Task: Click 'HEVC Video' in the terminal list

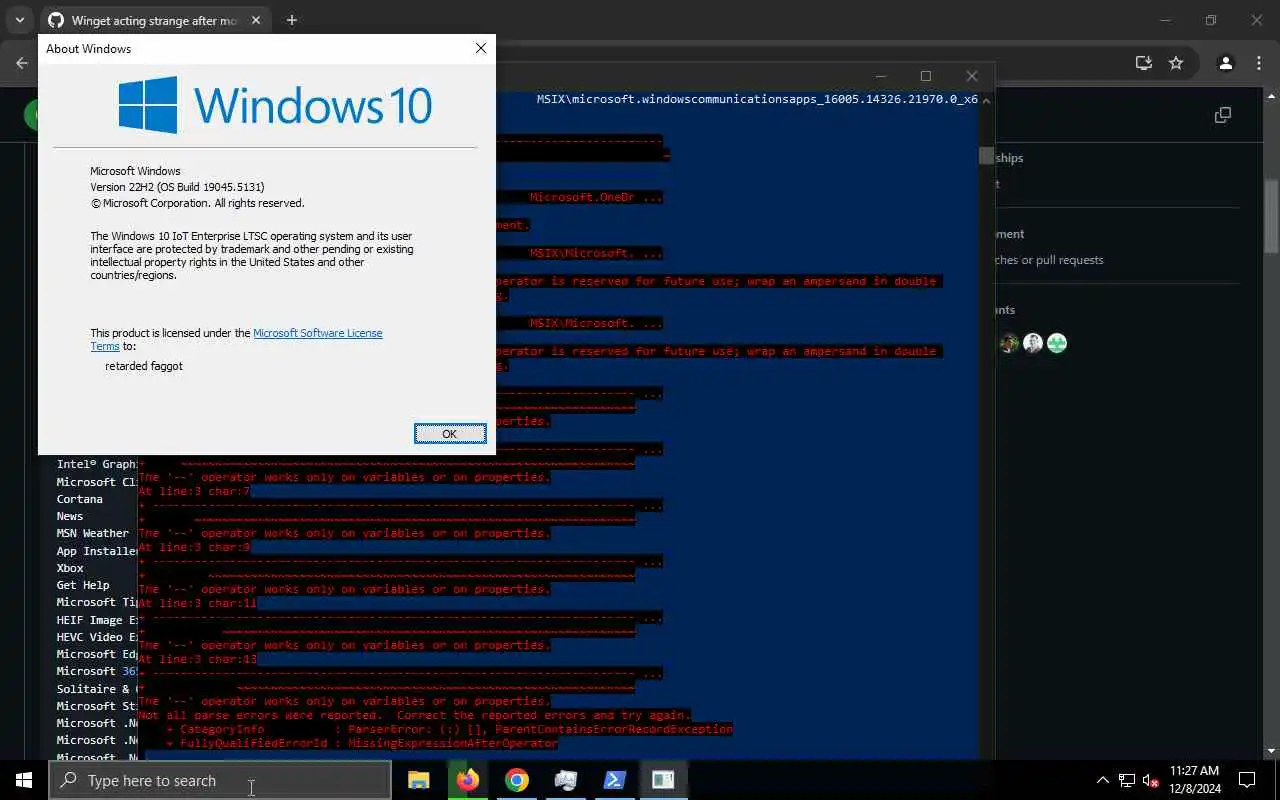Action: point(97,637)
